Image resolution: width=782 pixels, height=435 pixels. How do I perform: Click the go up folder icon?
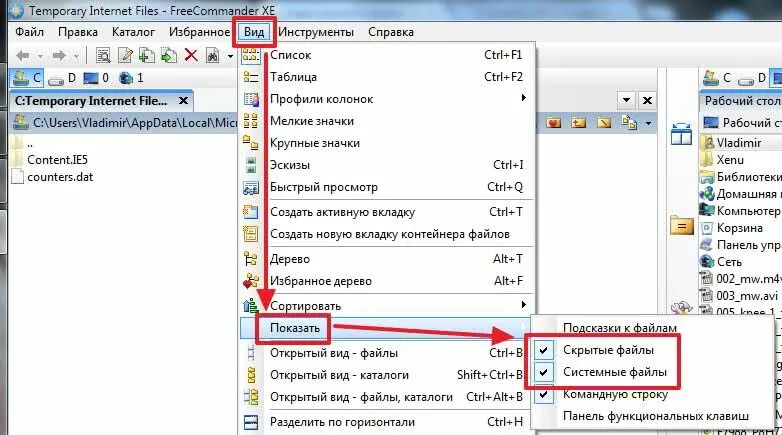pos(579,122)
